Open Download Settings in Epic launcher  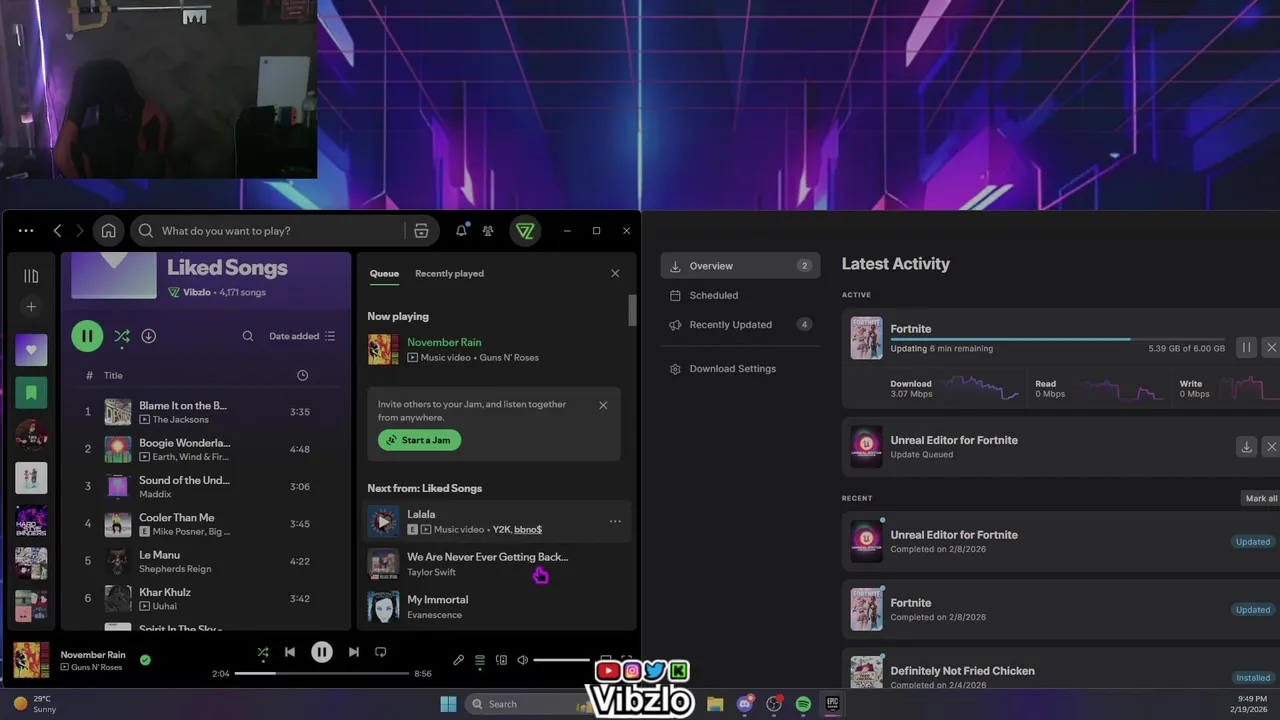coord(740,369)
